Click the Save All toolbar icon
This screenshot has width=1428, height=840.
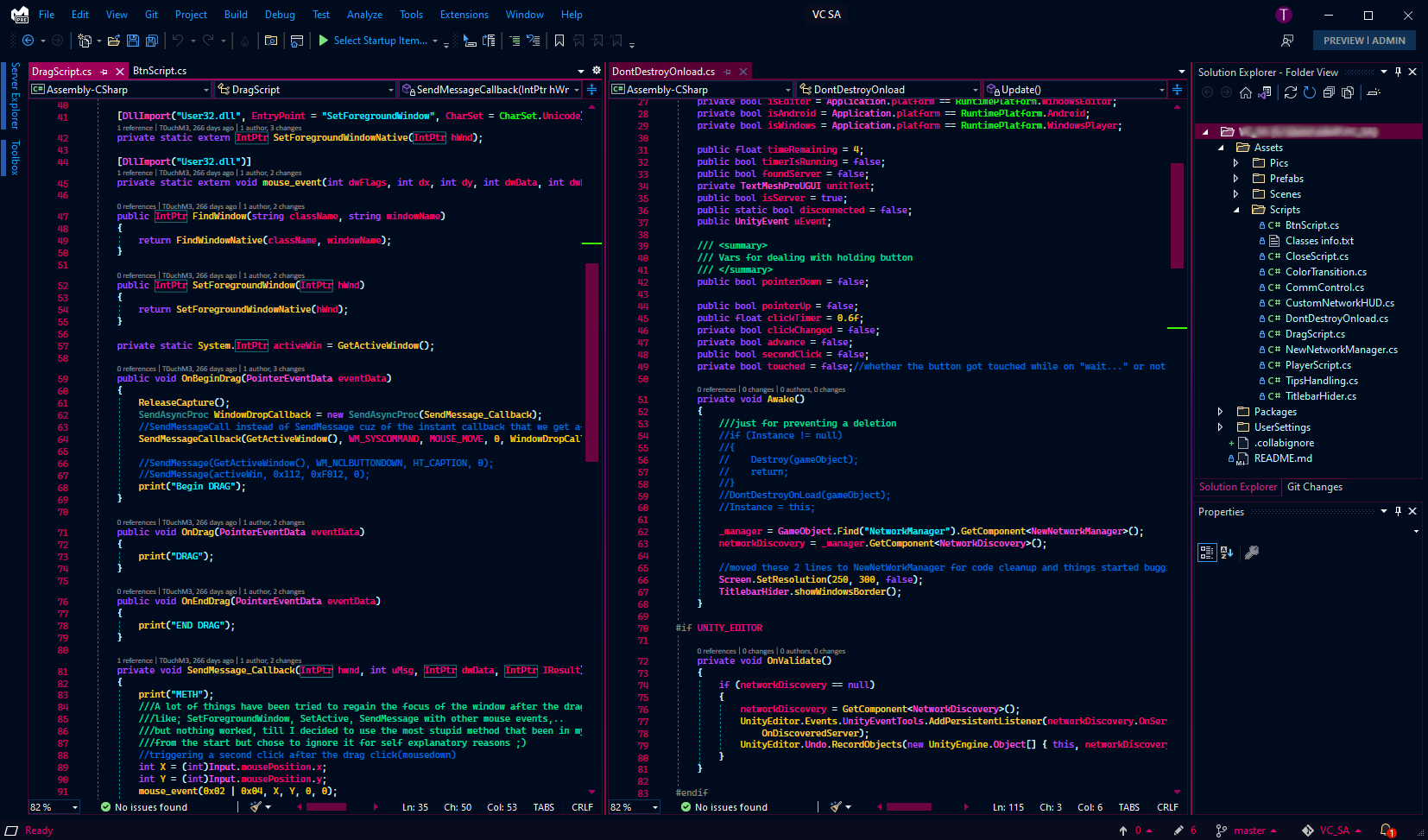(x=151, y=41)
